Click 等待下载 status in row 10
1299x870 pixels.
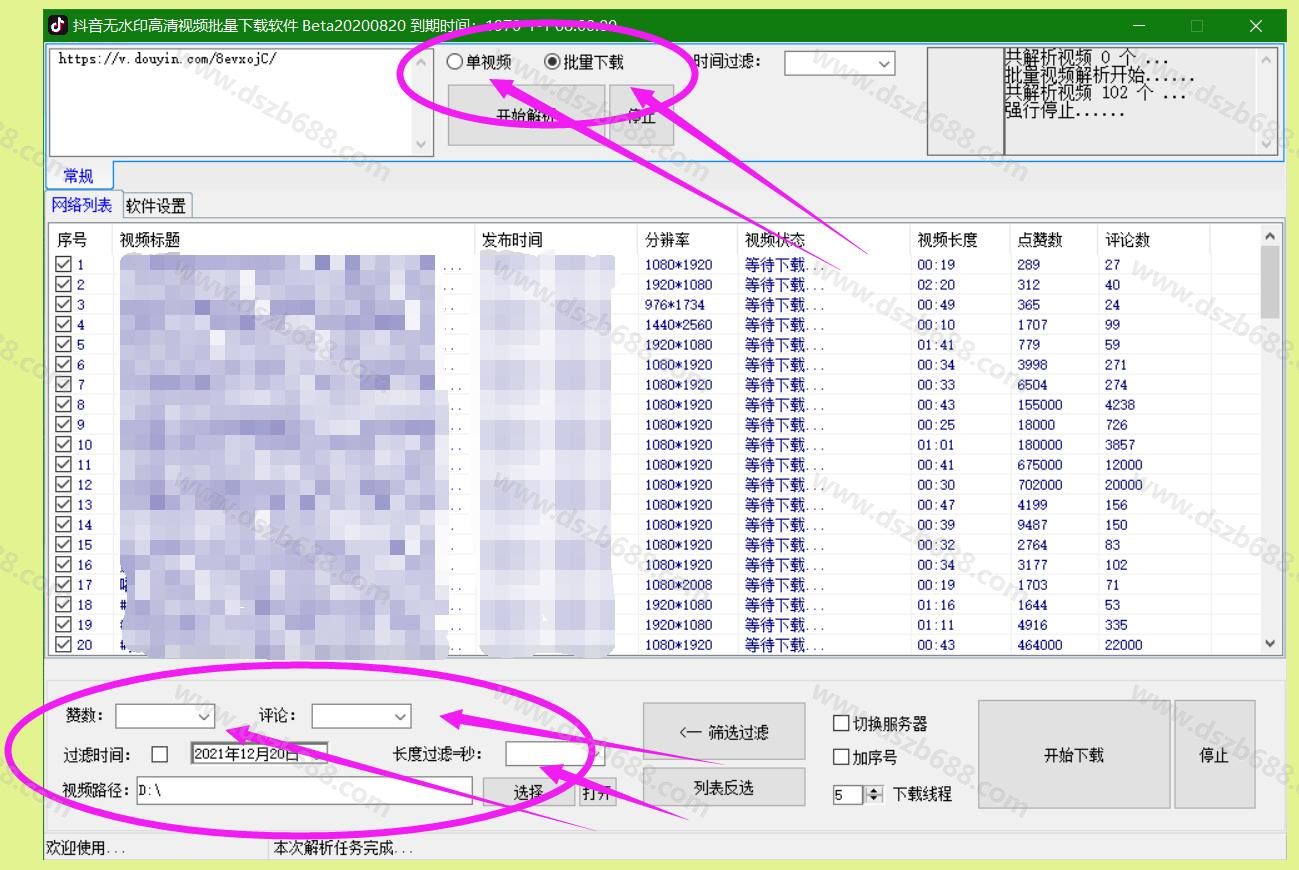point(785,445)
